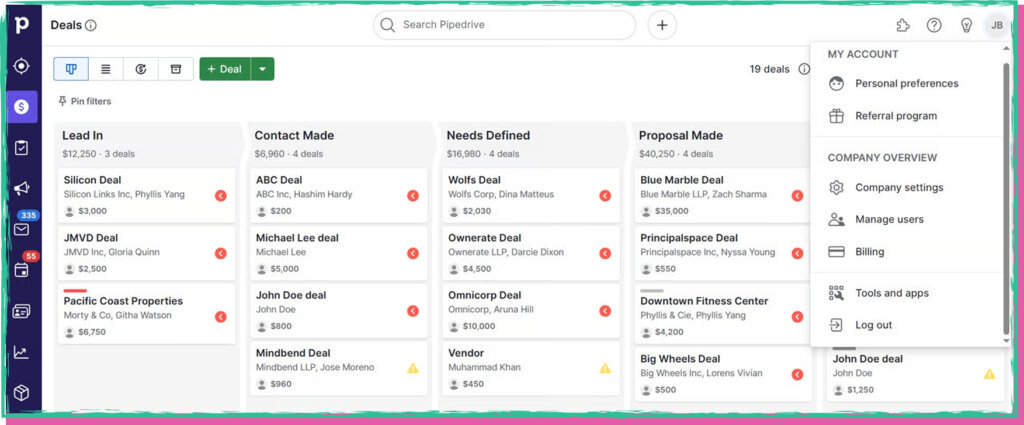This screenshot has height=425, width=1024.
Task: Open the Silicon Deal card
Action: pyautogui.click(x=146, y=195)
